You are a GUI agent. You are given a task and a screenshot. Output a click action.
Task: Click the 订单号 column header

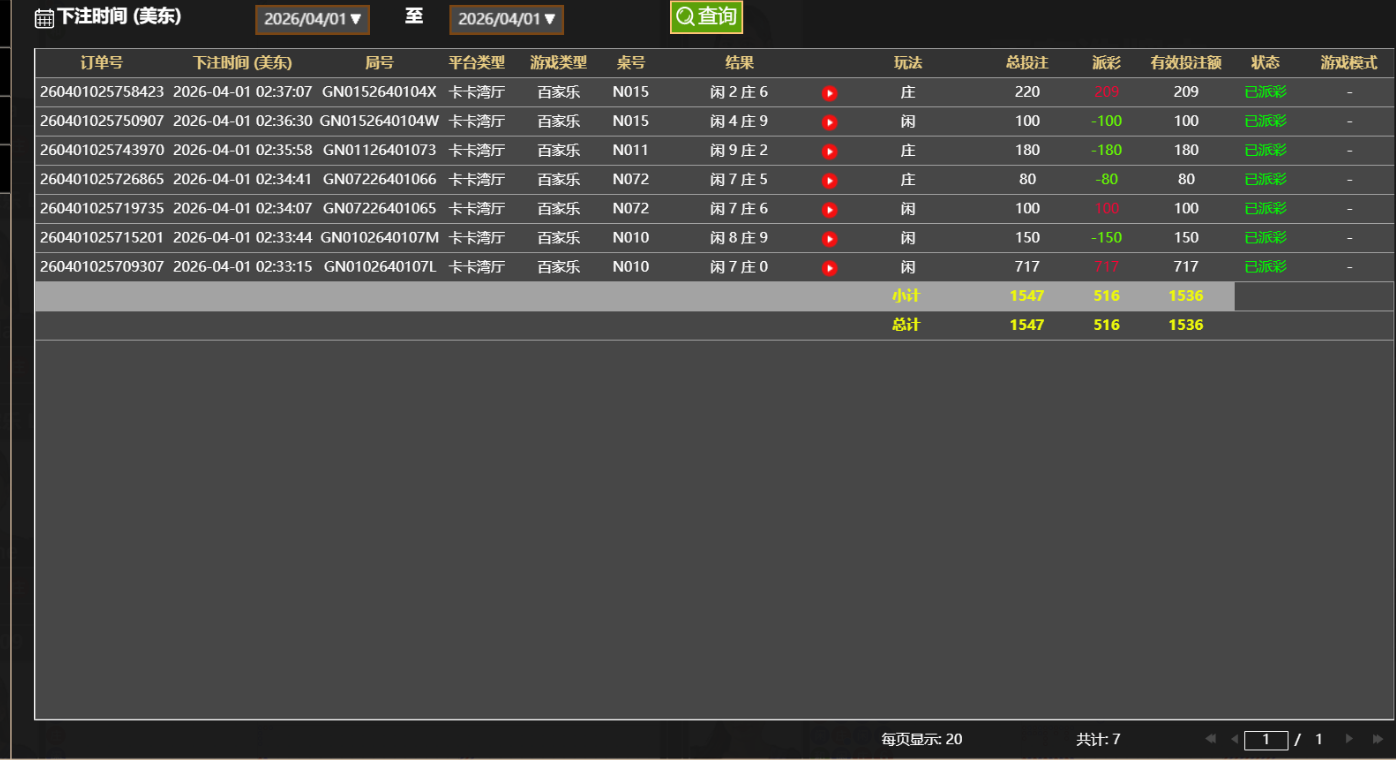[101, 63]
